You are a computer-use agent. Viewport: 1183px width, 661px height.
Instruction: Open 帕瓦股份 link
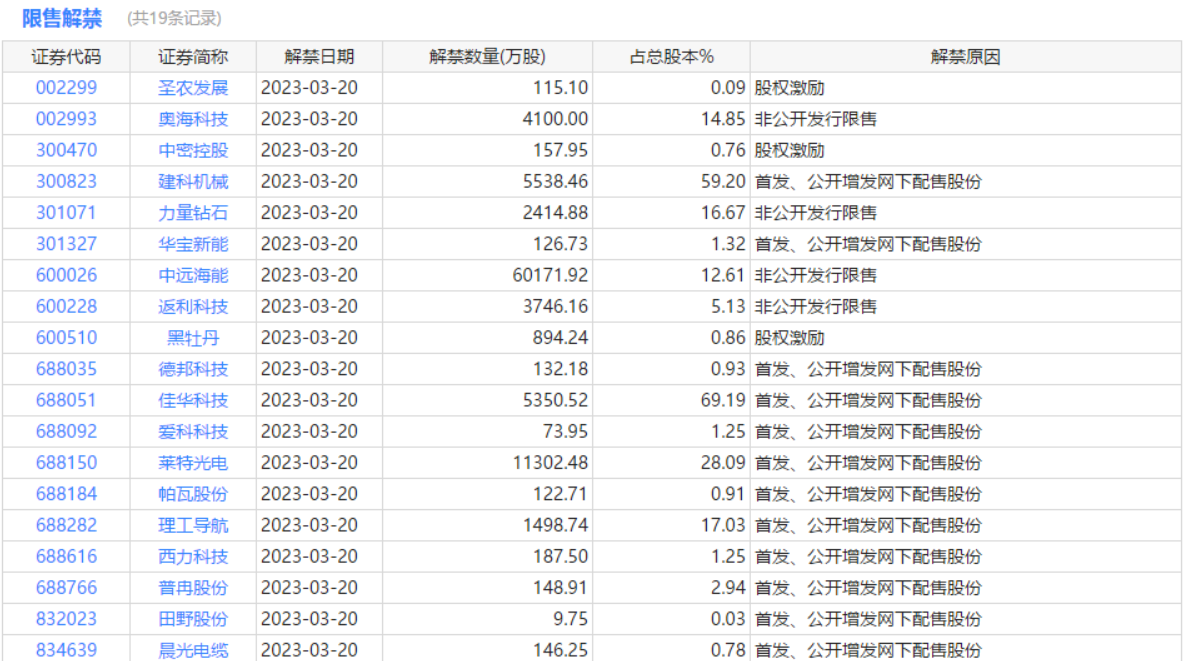click(x=193, y=494)
